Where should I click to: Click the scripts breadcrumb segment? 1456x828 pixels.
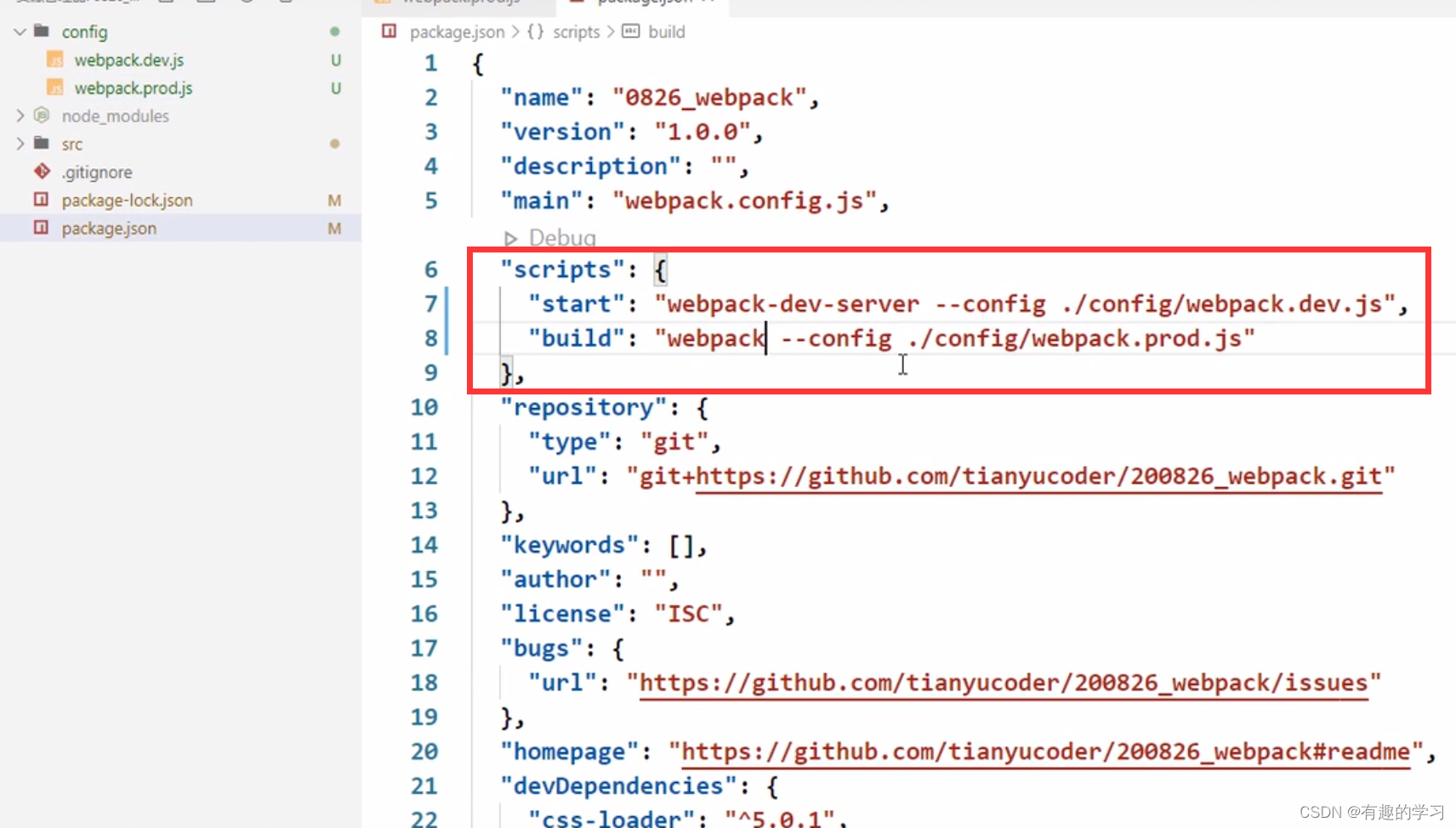(577, 32)
